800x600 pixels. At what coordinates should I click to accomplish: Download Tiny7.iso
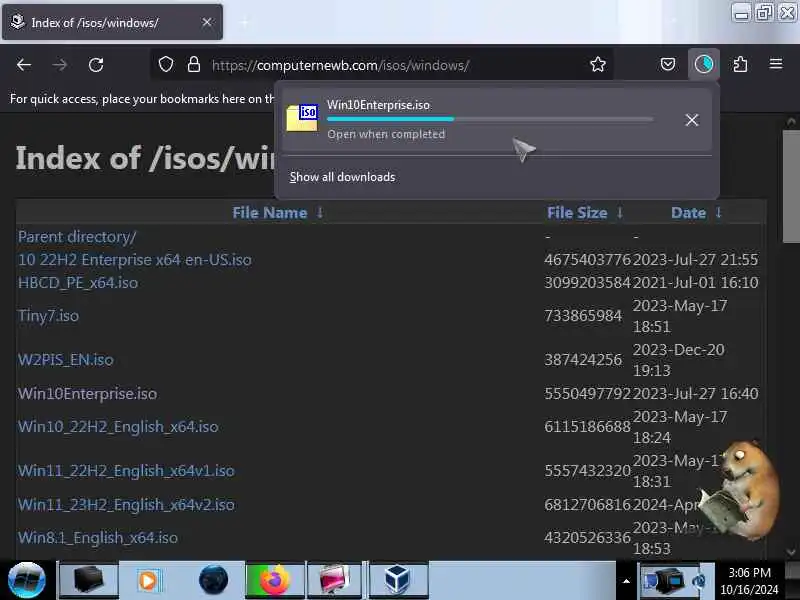coord(48,316)
